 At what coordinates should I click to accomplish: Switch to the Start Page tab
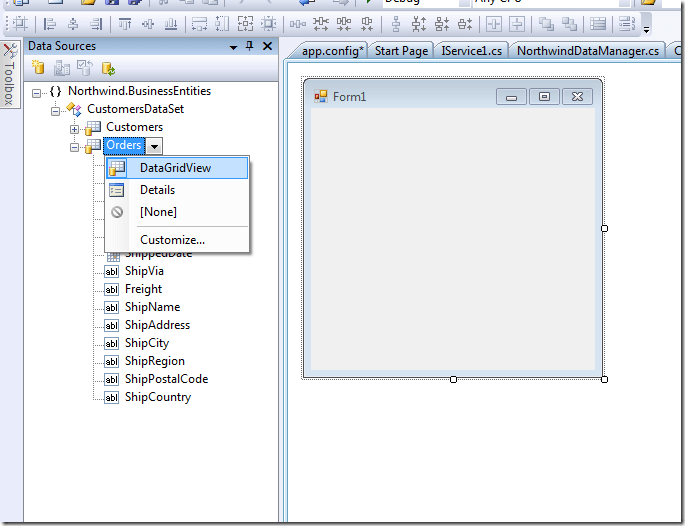pos(401,50)
